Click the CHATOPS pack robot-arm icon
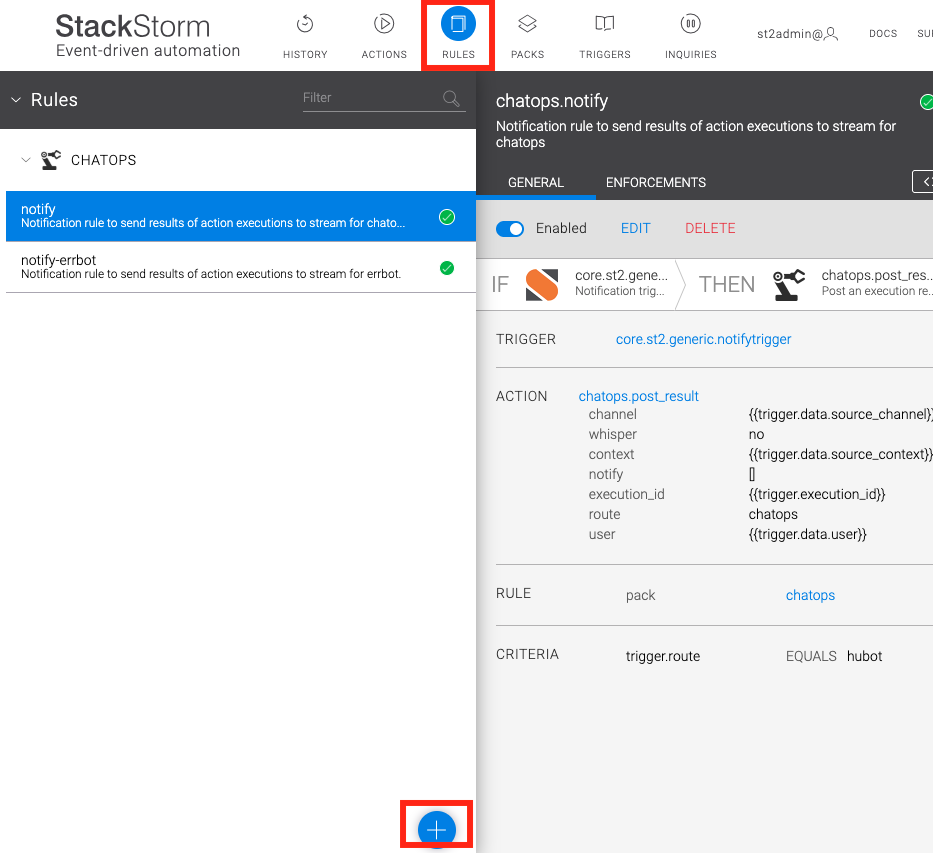This screenshot has width=933, height=853. click(51, 160)
